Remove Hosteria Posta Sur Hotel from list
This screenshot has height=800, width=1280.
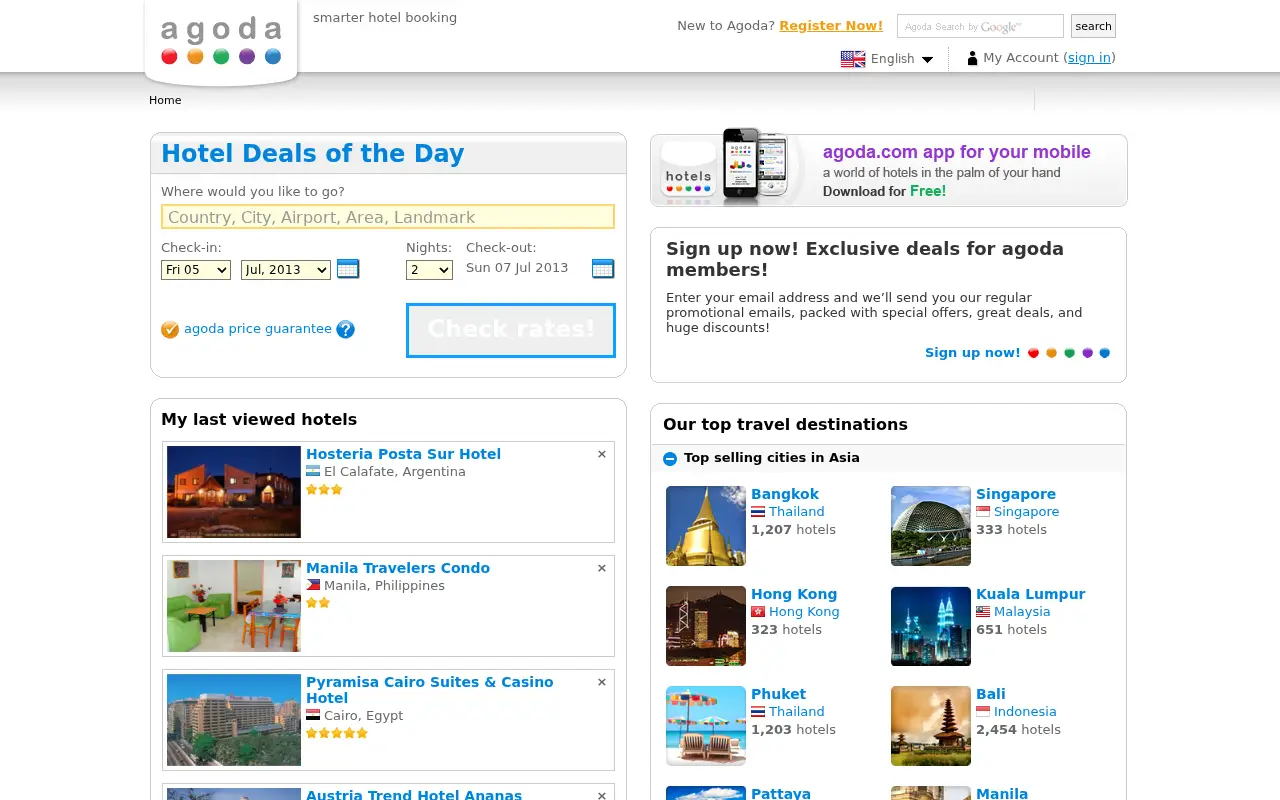pos(602,454)
